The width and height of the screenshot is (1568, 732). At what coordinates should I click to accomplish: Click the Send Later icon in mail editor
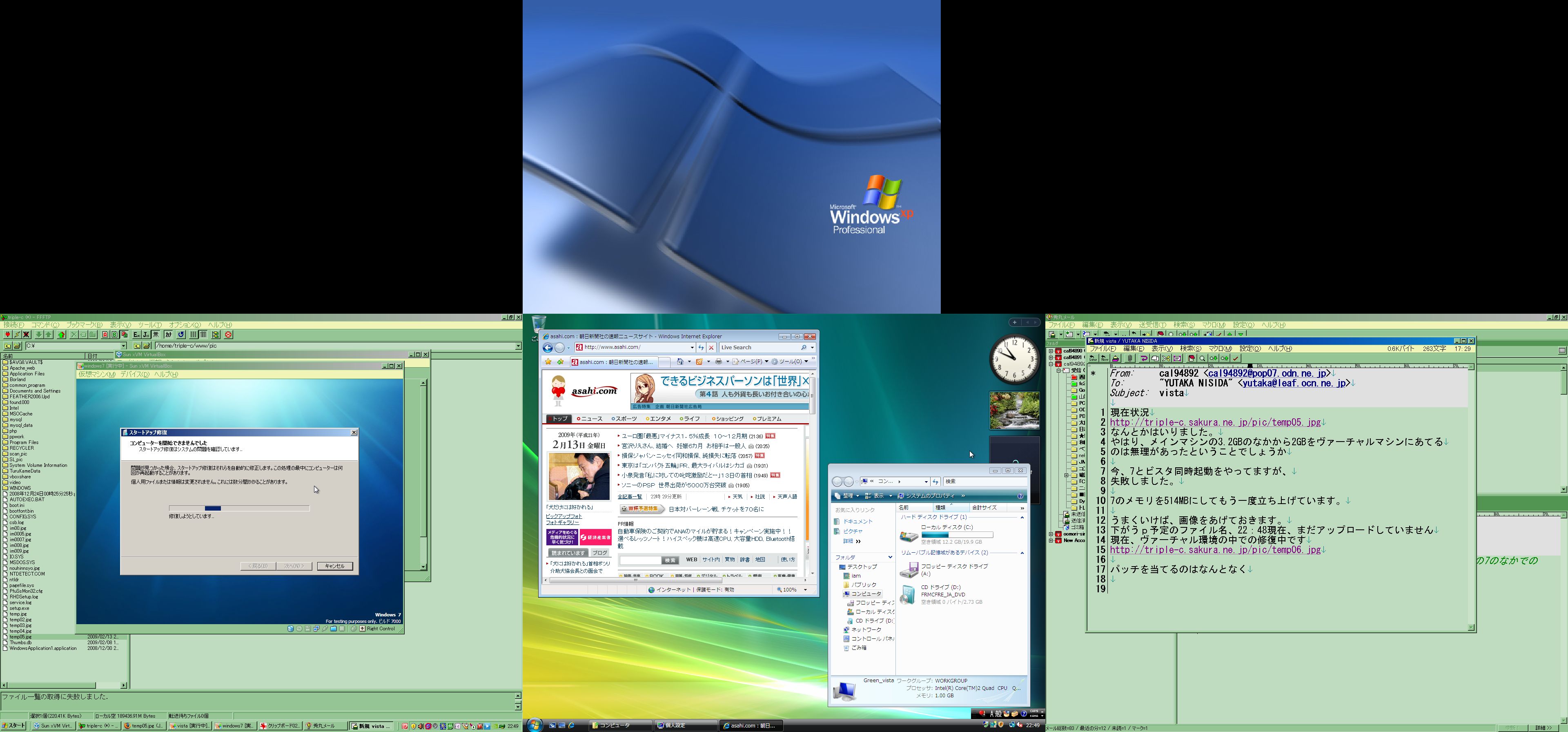pyautogui.click(x=1094, y=359)
